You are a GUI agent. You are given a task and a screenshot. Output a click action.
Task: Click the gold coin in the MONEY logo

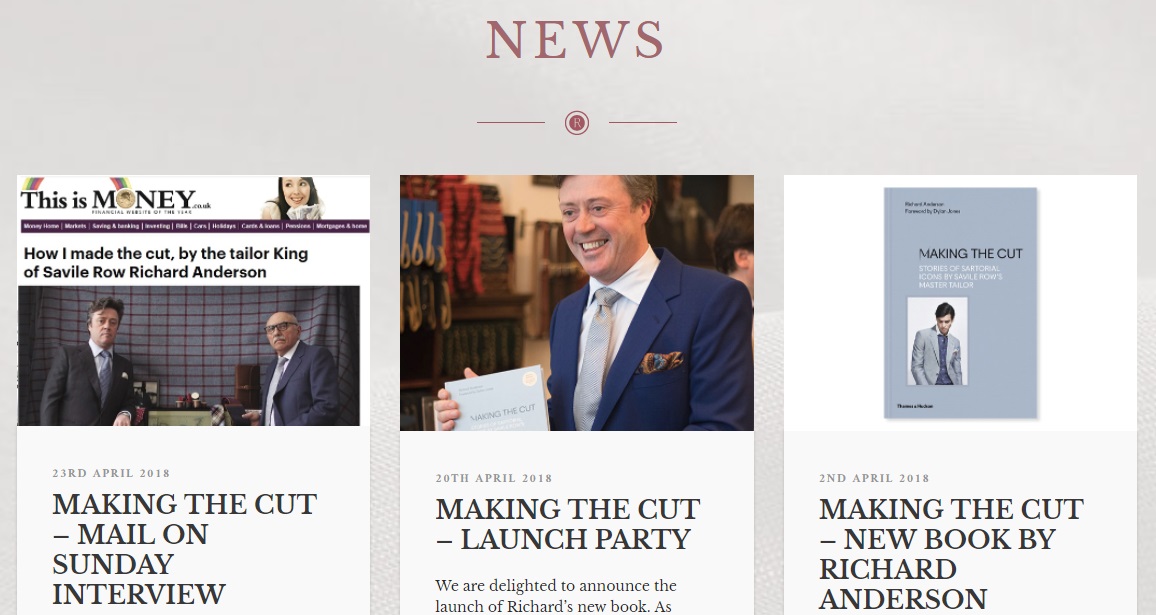125,198
